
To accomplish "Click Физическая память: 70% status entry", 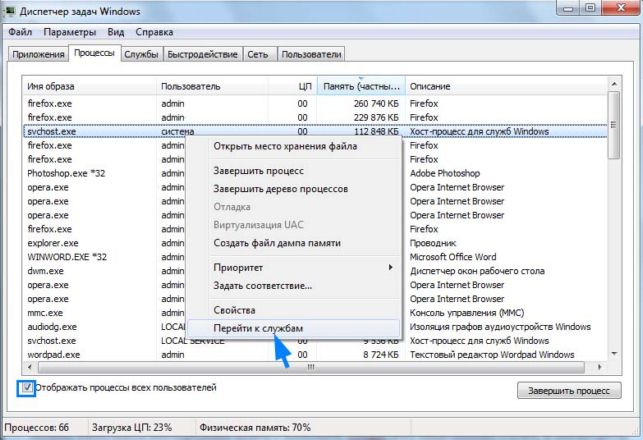I will point(255,428).
